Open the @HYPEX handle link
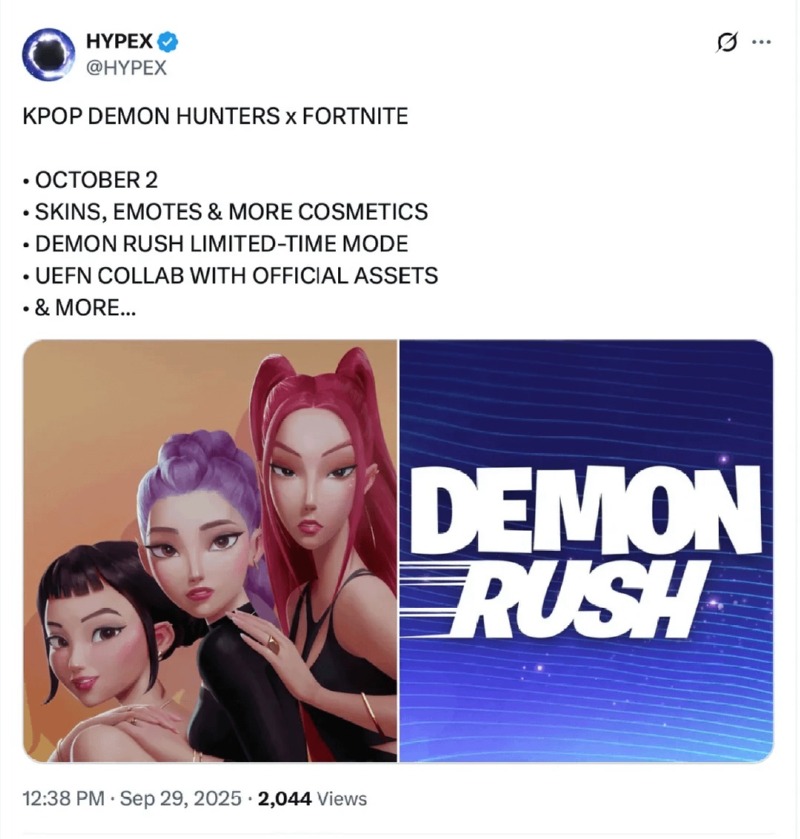Viewport: 800px width, 839px height. tap(126, 68)
